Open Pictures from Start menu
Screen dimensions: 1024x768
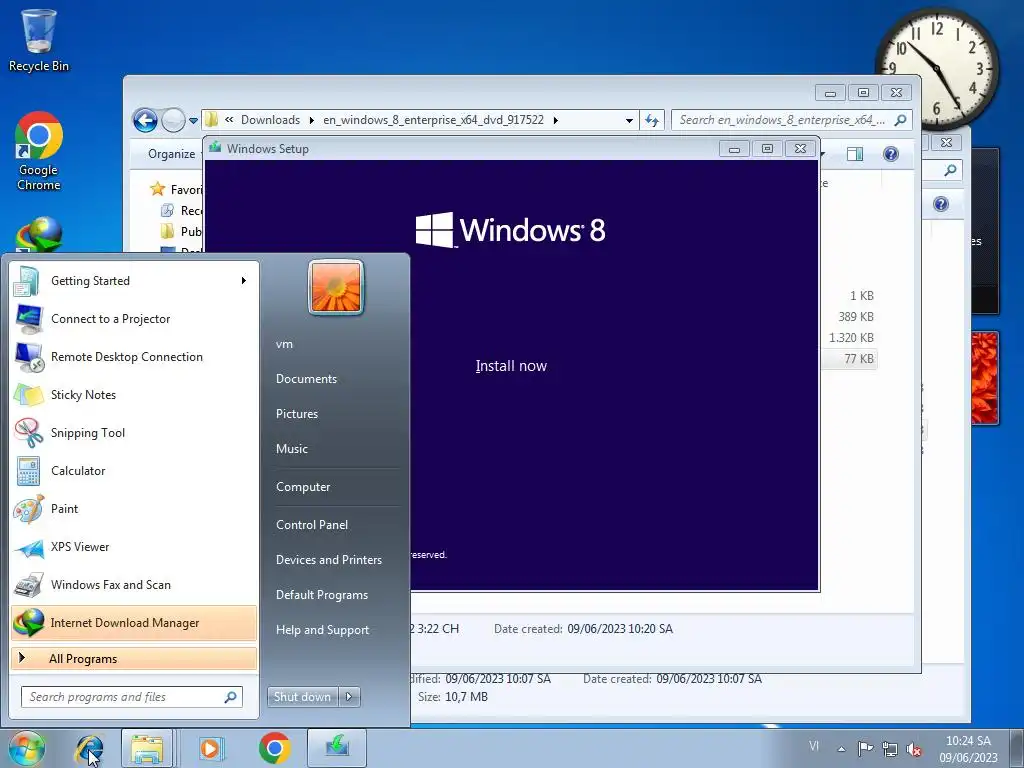tap(297, 414)
